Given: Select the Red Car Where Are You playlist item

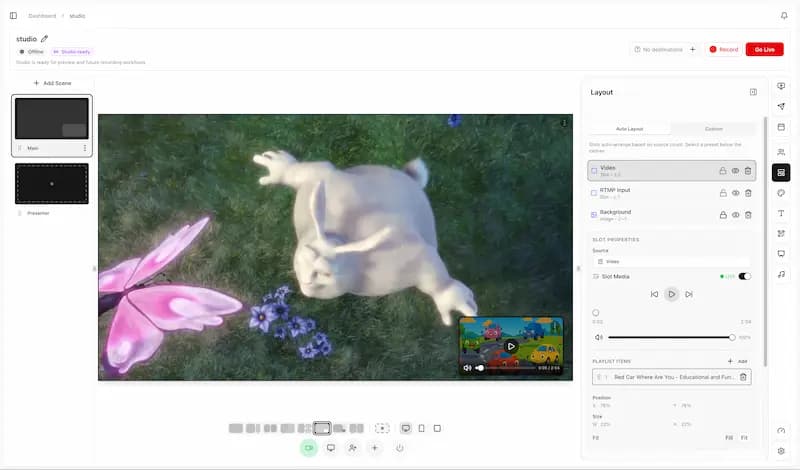Looking at the screenshot, I should point(671,377).
